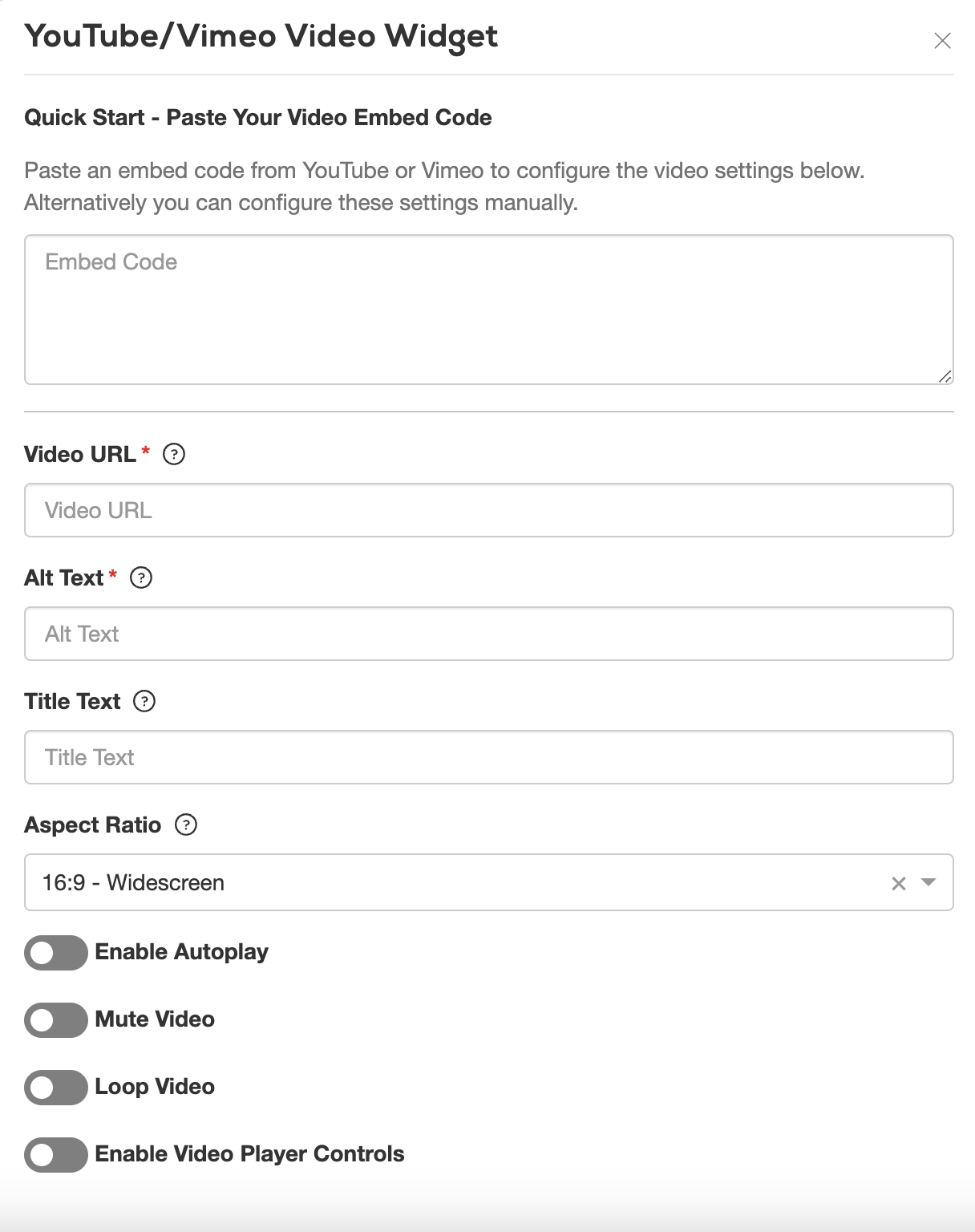Viewport: 975px width, 1232px height.
Task: Close the YouTube/Vimeo Video Widget dialog
Action: (942, 41)
